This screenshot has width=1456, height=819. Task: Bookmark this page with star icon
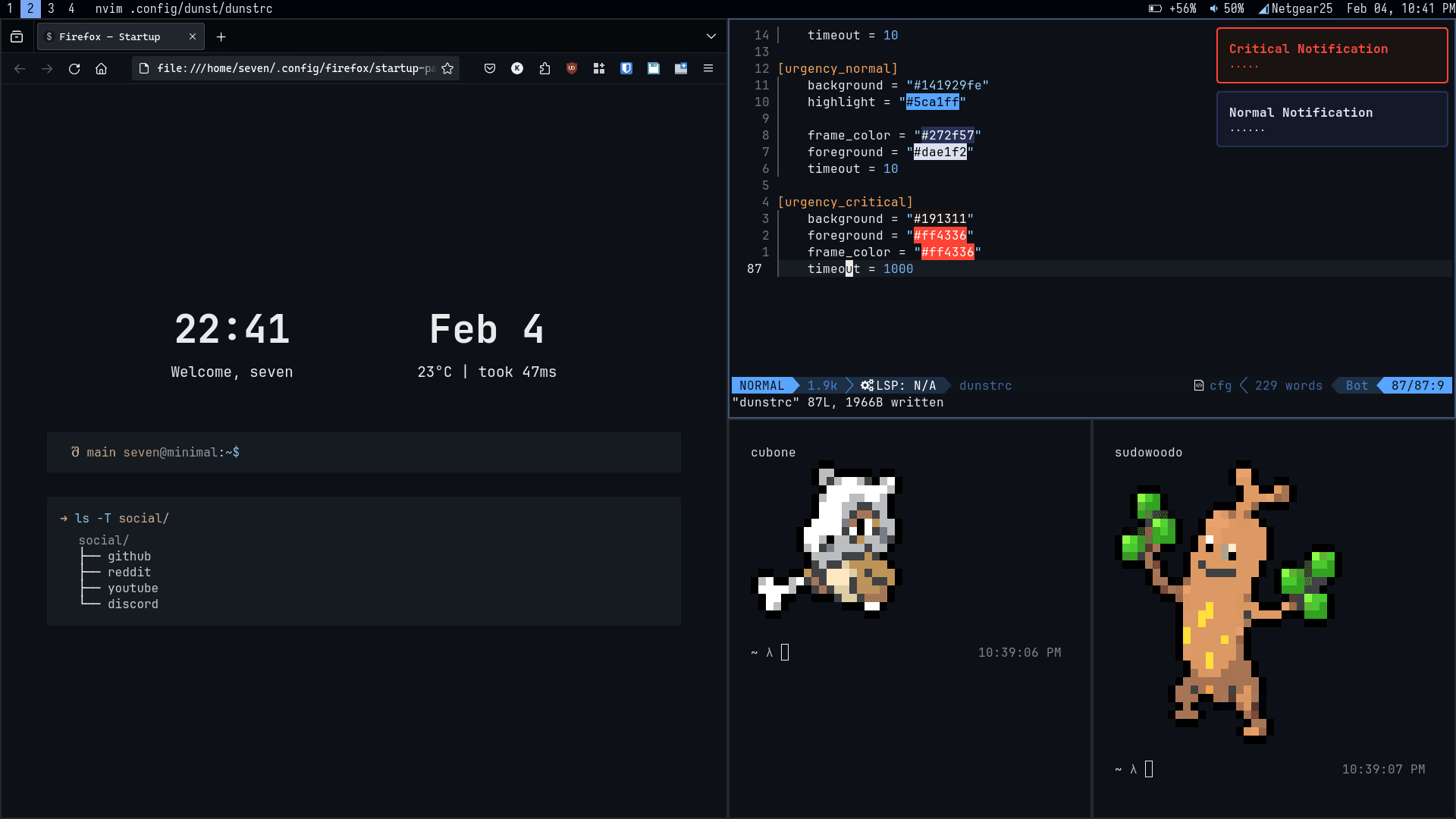[x=447, y=68]
